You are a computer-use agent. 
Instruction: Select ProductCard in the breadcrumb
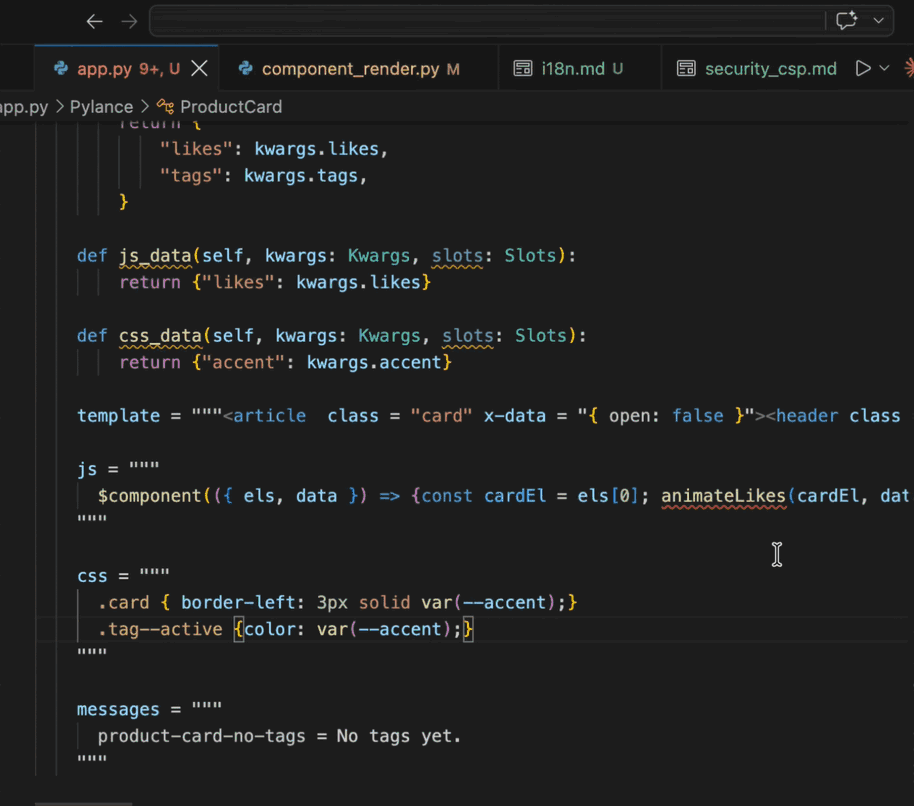tap(231, 107)
